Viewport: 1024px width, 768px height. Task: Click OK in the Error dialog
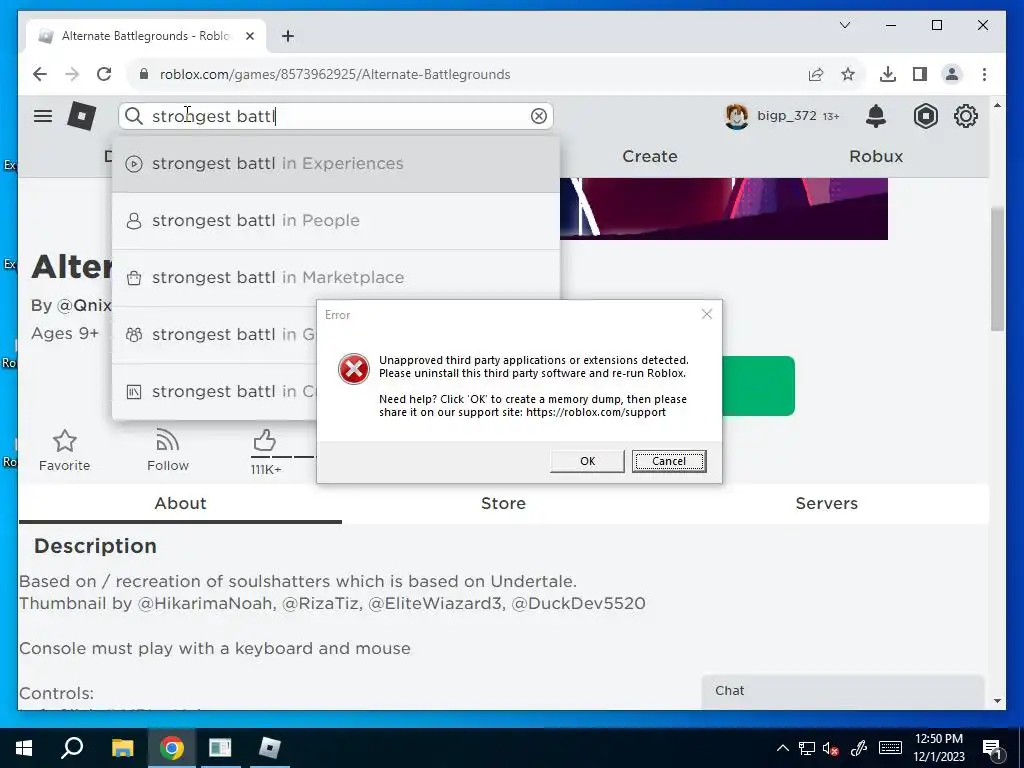pyautogui.click(x=587, y=461)
